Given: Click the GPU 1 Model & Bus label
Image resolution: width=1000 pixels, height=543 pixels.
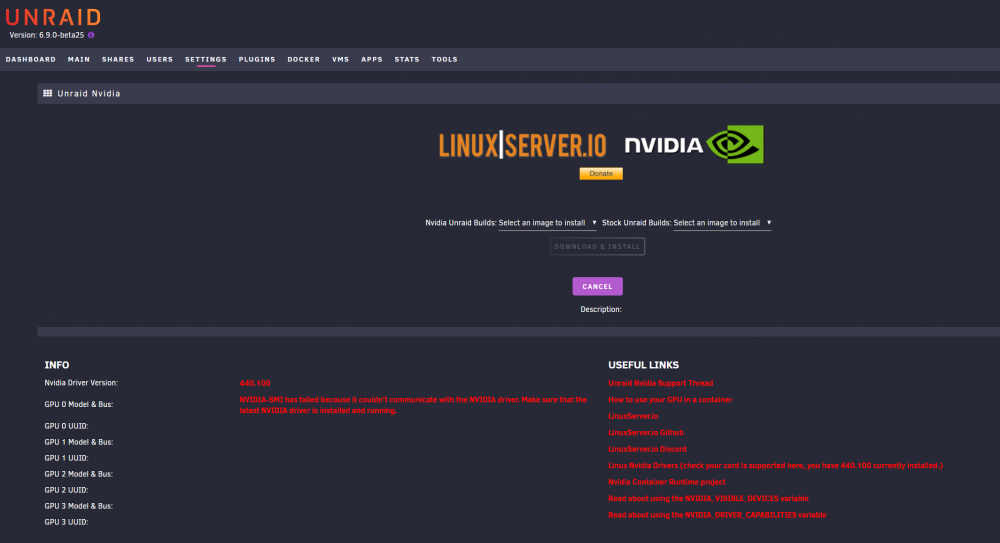Looking at the screenshot, I should coord(78,442).
